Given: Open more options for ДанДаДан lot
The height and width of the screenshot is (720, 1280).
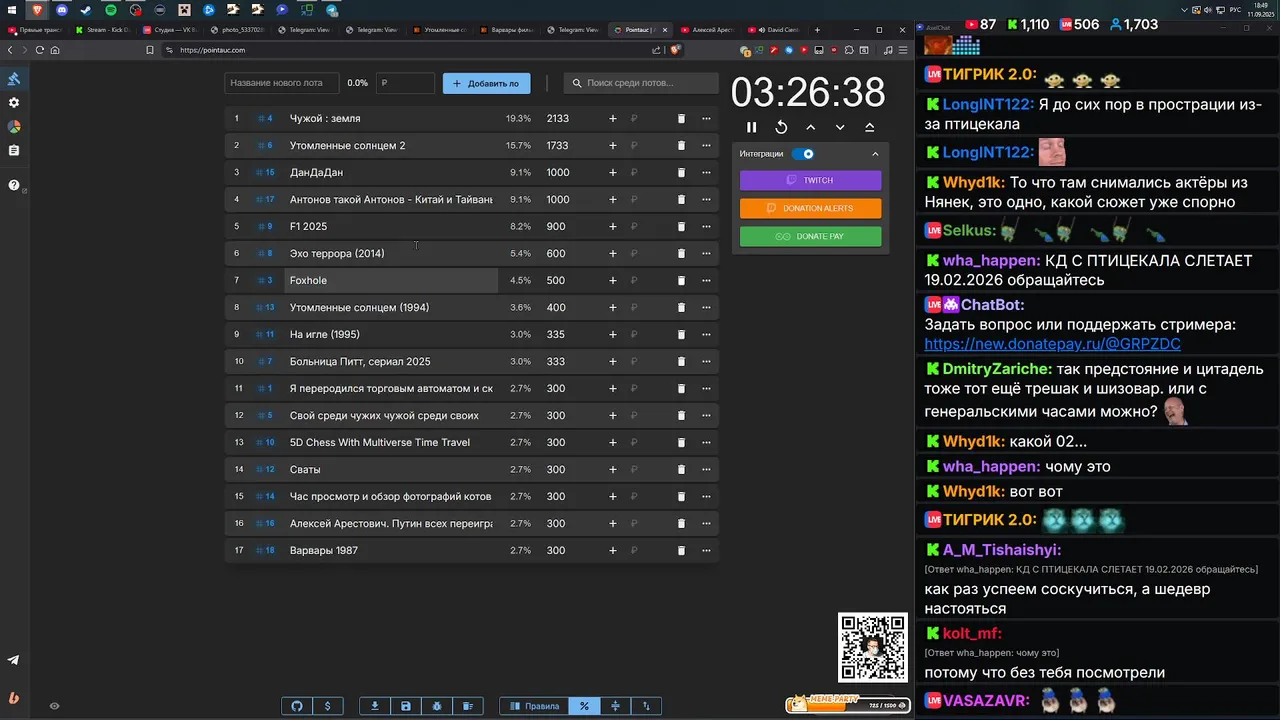Looking at the screenshot, I should coord(706,172).
